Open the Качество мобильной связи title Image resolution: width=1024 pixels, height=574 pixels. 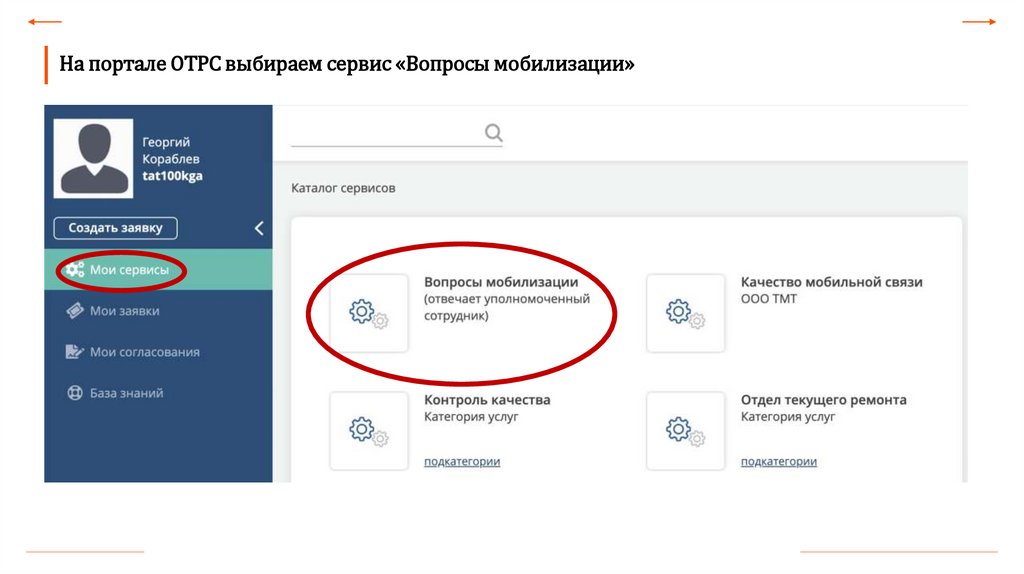831,282
